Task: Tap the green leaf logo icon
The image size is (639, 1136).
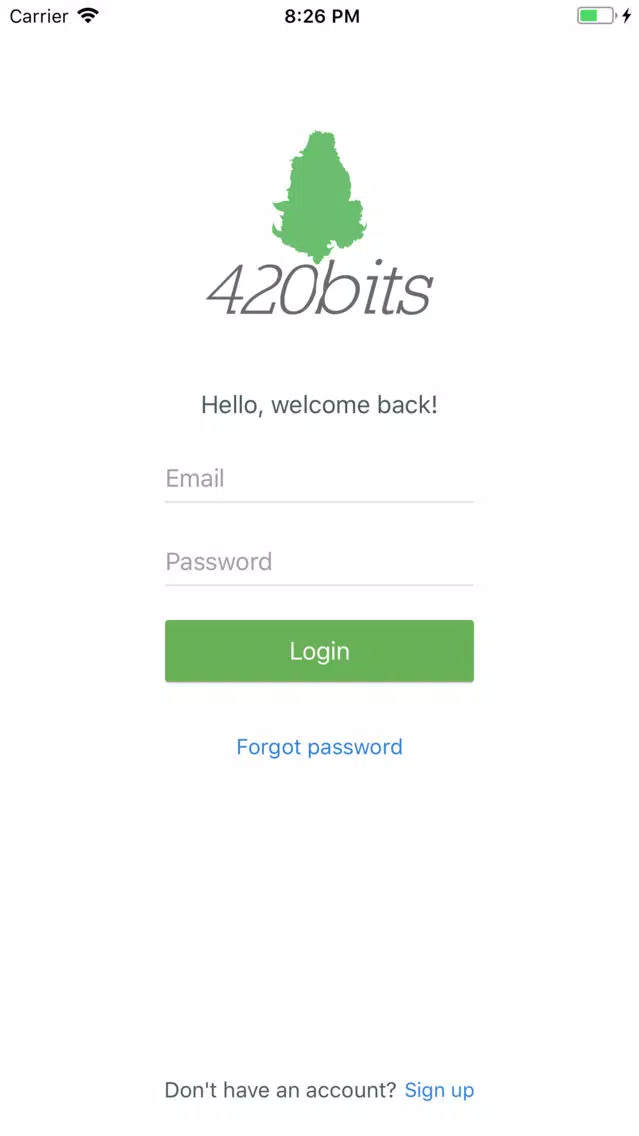Action: click(320, 196)
